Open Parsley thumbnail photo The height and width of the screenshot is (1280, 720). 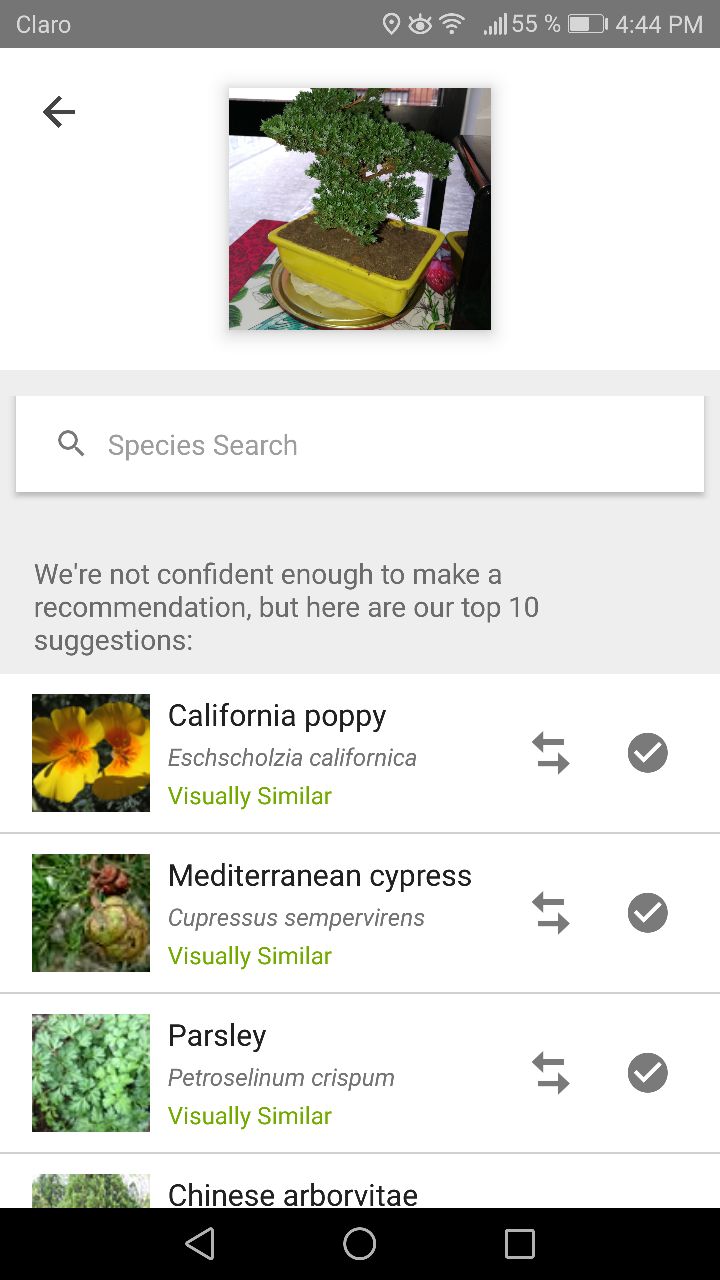91,1073
